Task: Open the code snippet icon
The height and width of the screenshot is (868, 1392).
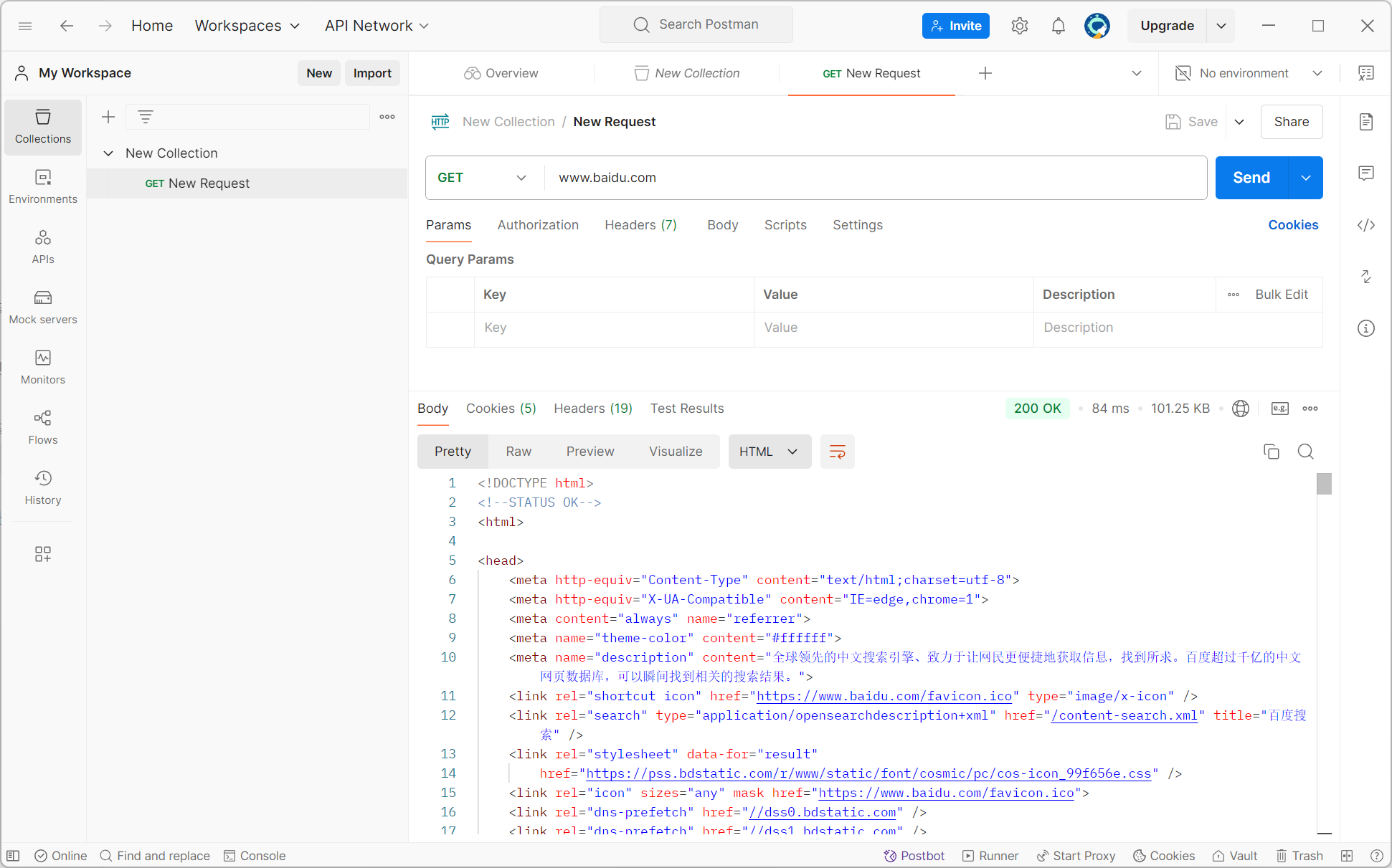Action: pyautogui.click(x=1366, y=225)
